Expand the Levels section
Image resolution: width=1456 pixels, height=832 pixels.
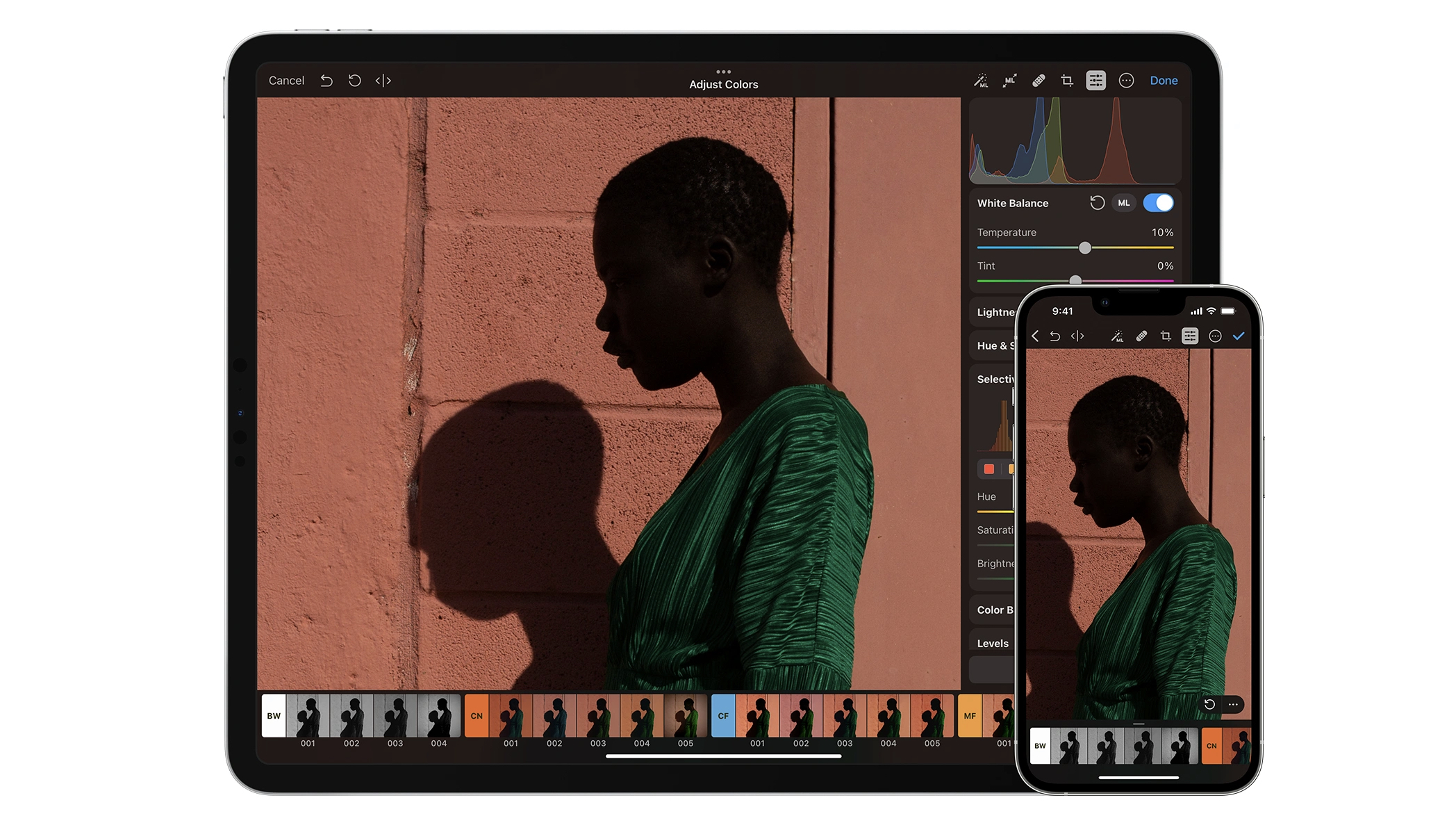(x=993, y=643)
